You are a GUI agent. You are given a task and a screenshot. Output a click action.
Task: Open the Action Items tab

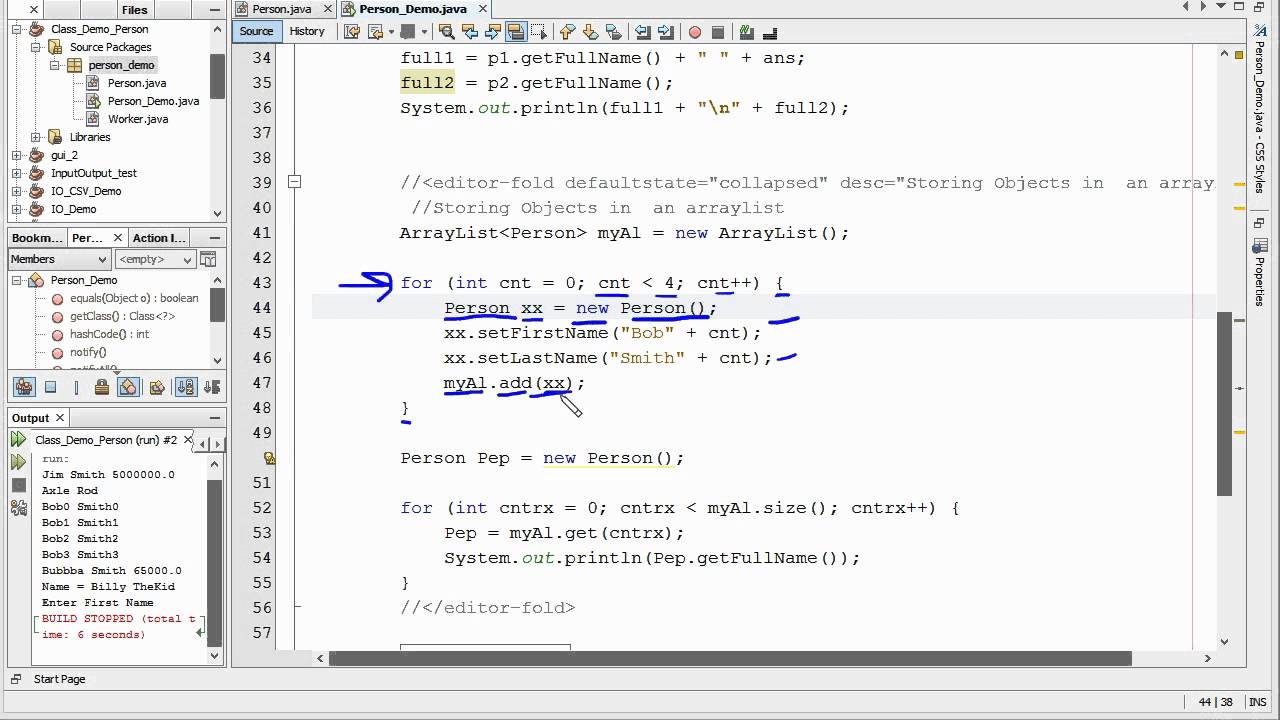point(159,238)
